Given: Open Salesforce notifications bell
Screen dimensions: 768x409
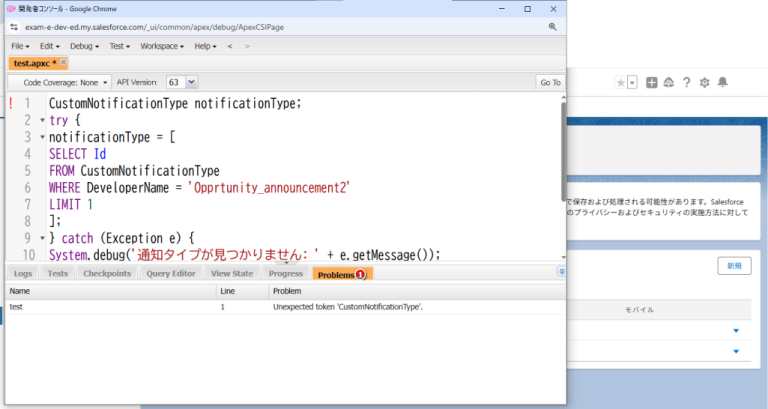Looking at the screenshot, I should pos(722,82).
